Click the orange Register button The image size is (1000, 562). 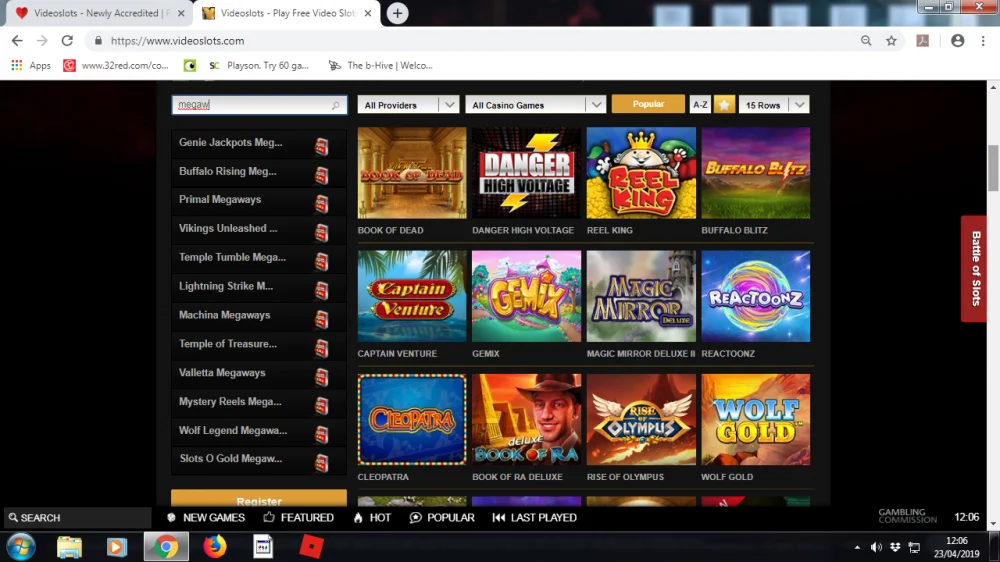pos(259,498)
